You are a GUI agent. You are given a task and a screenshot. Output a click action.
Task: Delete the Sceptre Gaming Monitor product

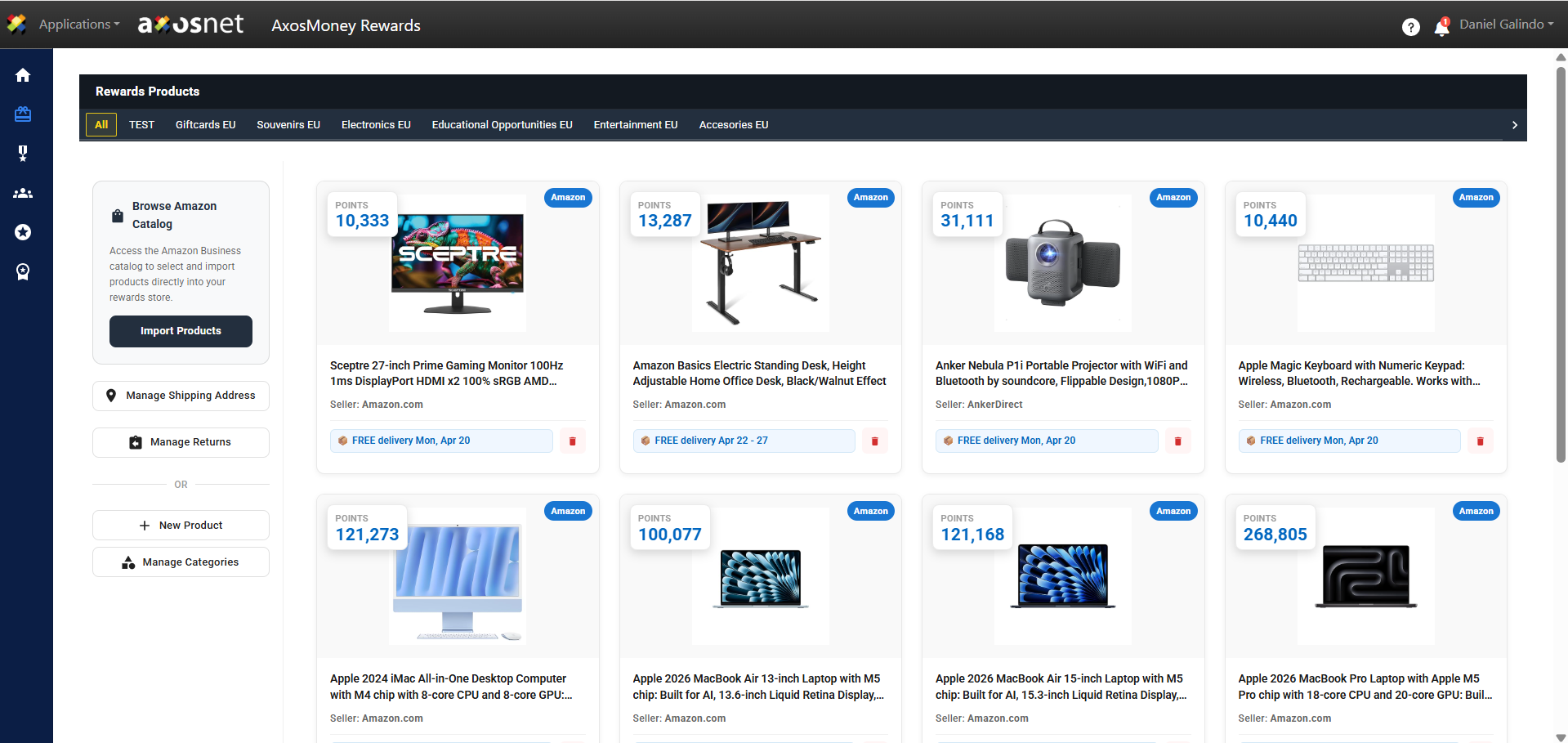tap(572, 441)
